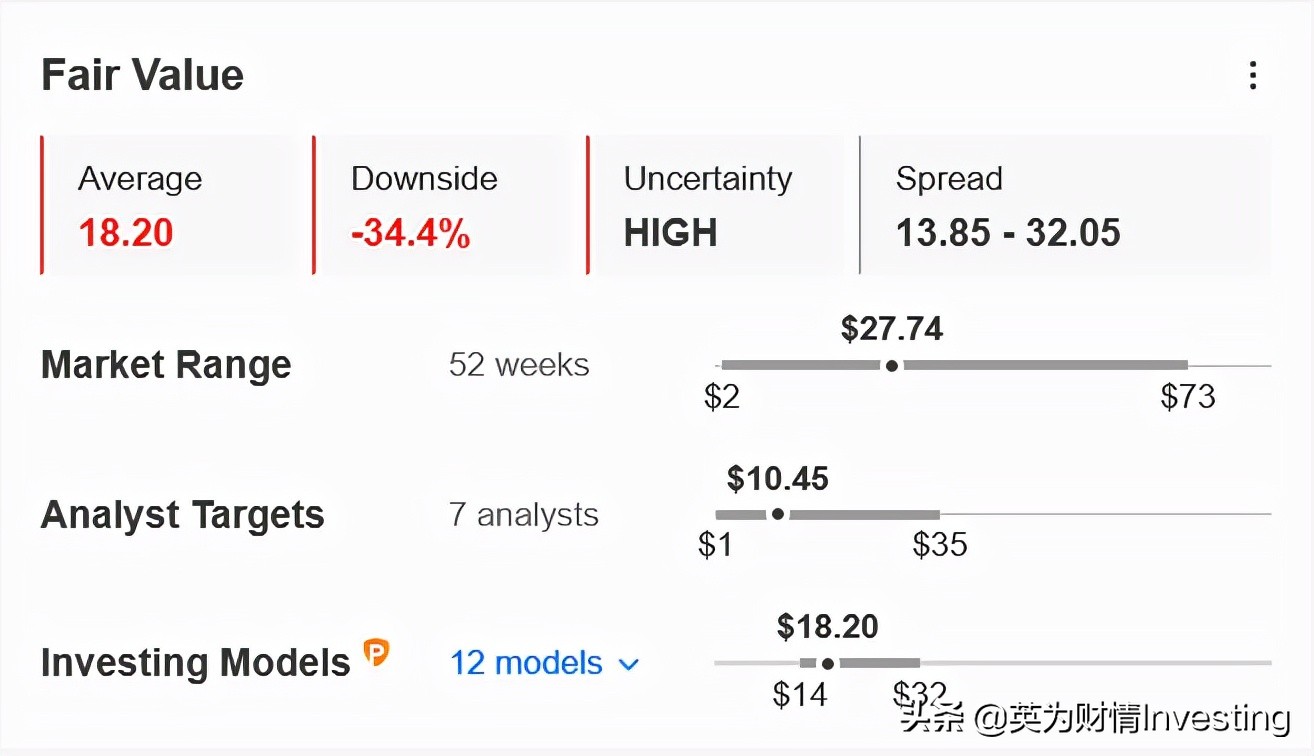Select the Uncertainty HIGH card
Image resolution: width=1314 pixels, height=756 pixels.
(714, 206)
